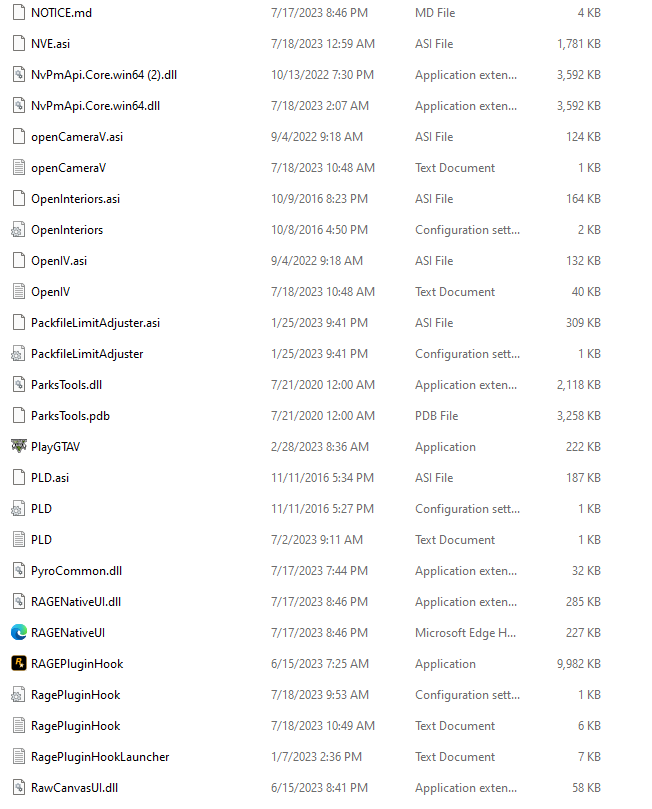
Task: Click the PlayGTAV application icon
Action: tap(19, 446)
